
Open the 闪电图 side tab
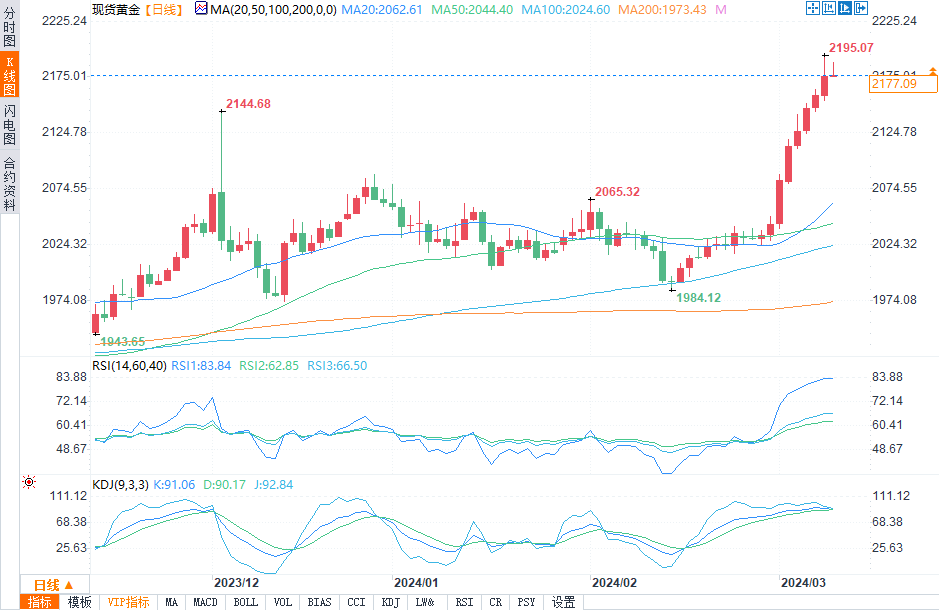[10, 124]
